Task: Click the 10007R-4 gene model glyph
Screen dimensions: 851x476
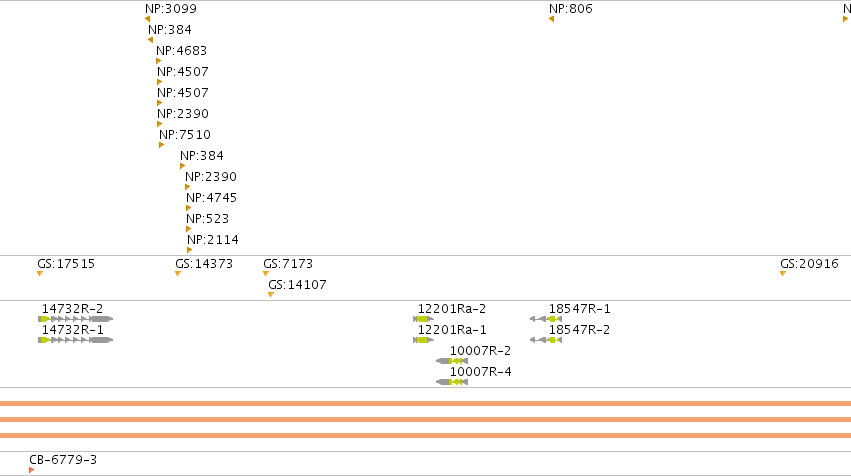Action: (x=452, y=382)
